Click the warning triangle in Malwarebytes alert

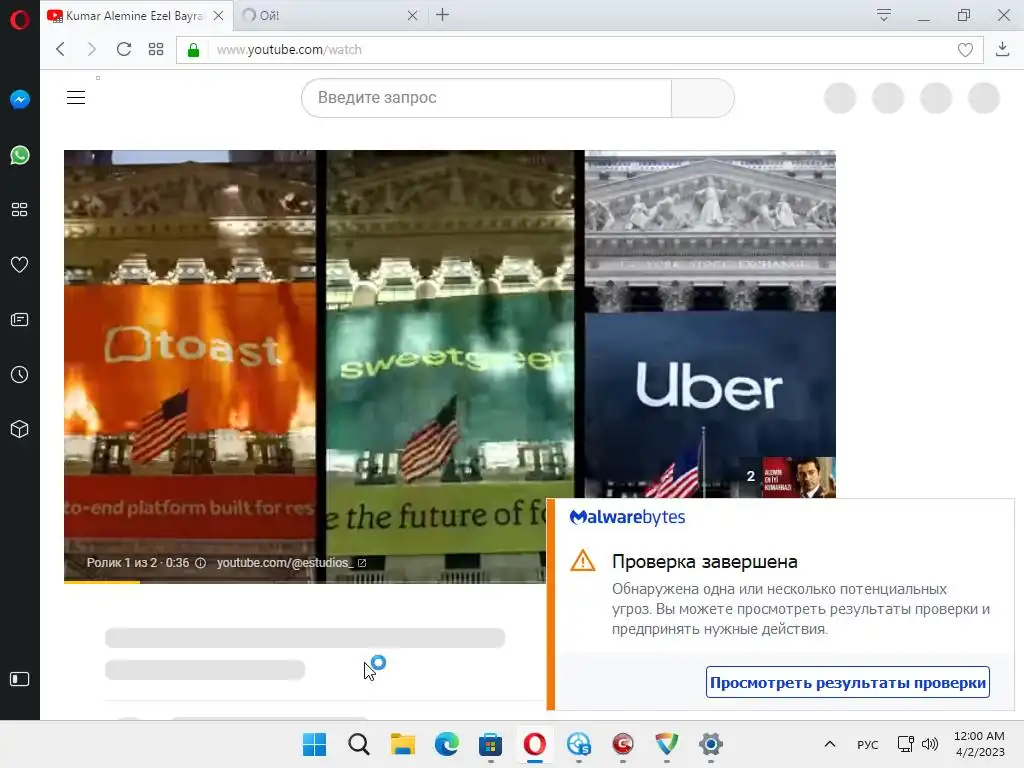pos(583,561)
